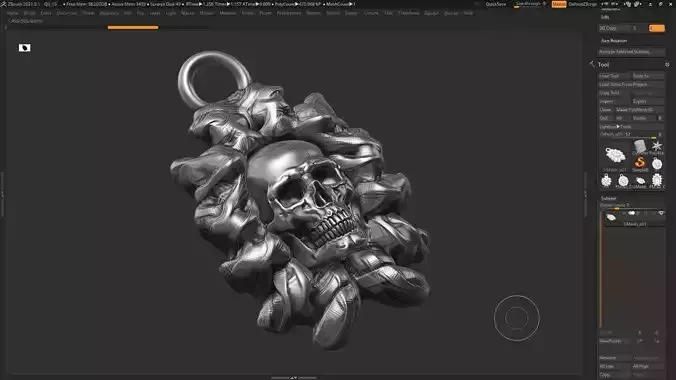Open the Zplugin menu

pyautogui.click(x=432, y=13)
